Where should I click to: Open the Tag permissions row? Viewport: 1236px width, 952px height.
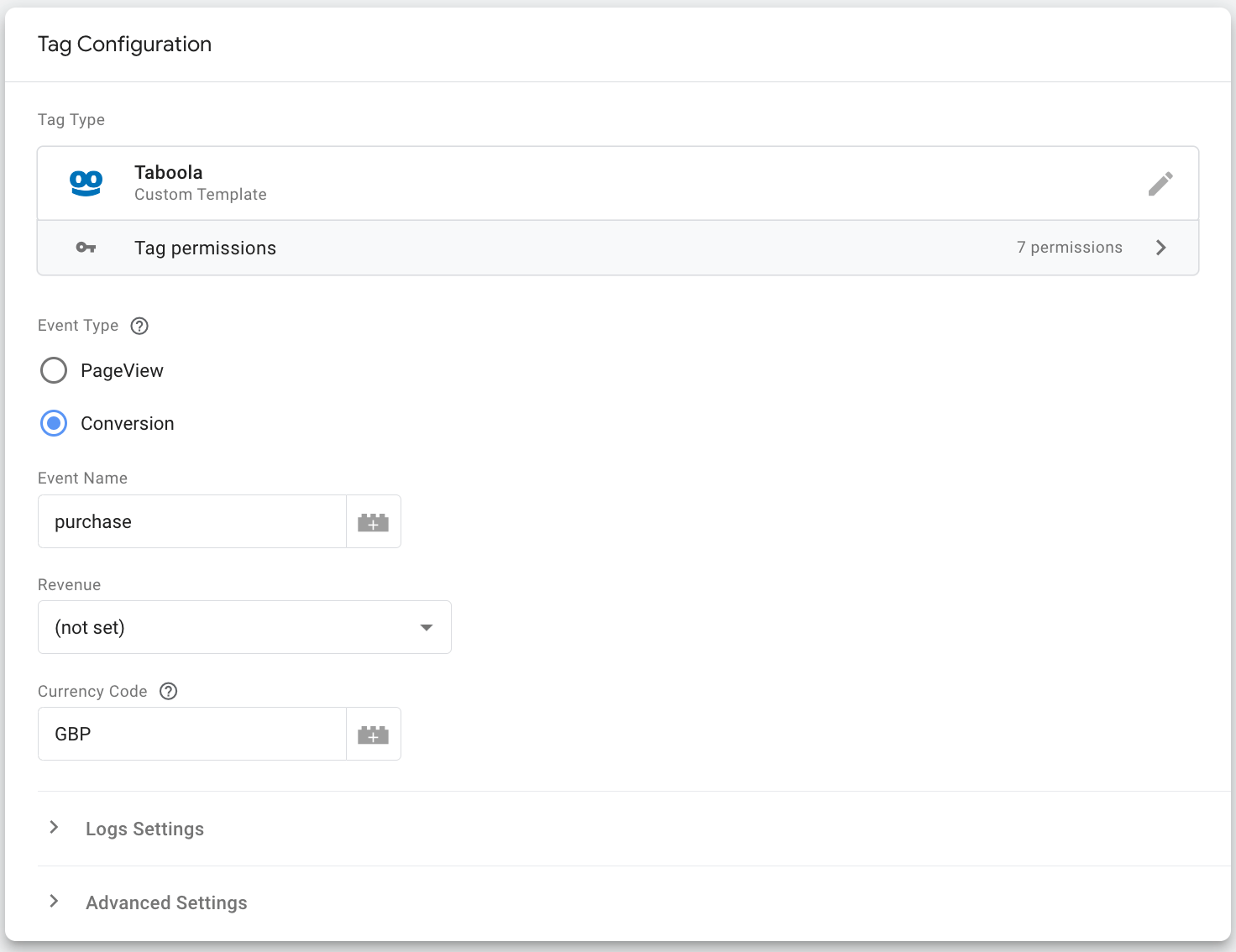tap(618, 248)
